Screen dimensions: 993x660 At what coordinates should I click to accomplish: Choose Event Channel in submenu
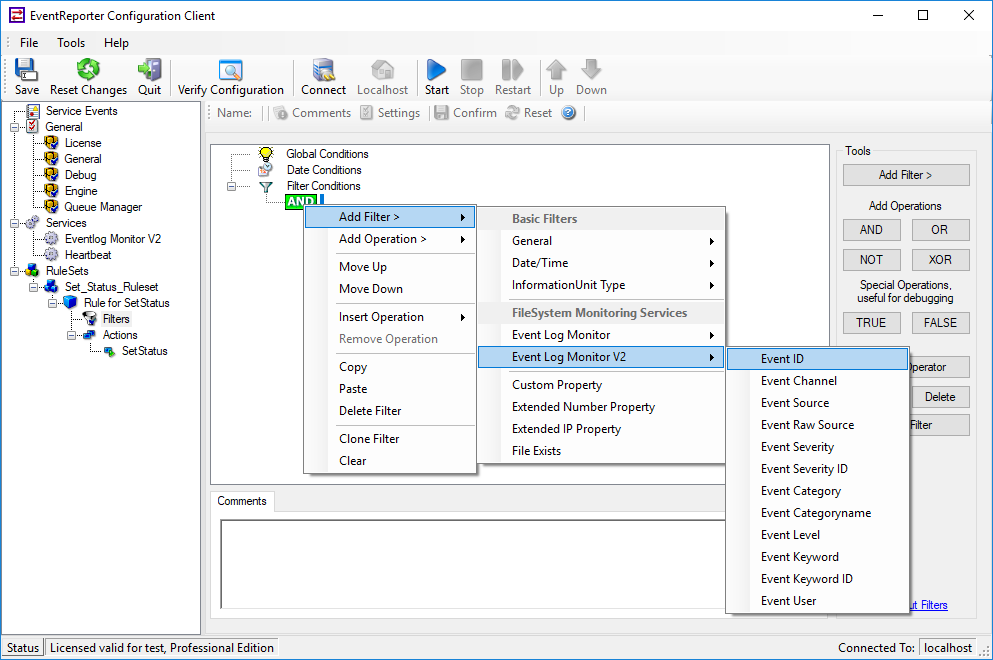pyautogui.click(x=818, y=381)
